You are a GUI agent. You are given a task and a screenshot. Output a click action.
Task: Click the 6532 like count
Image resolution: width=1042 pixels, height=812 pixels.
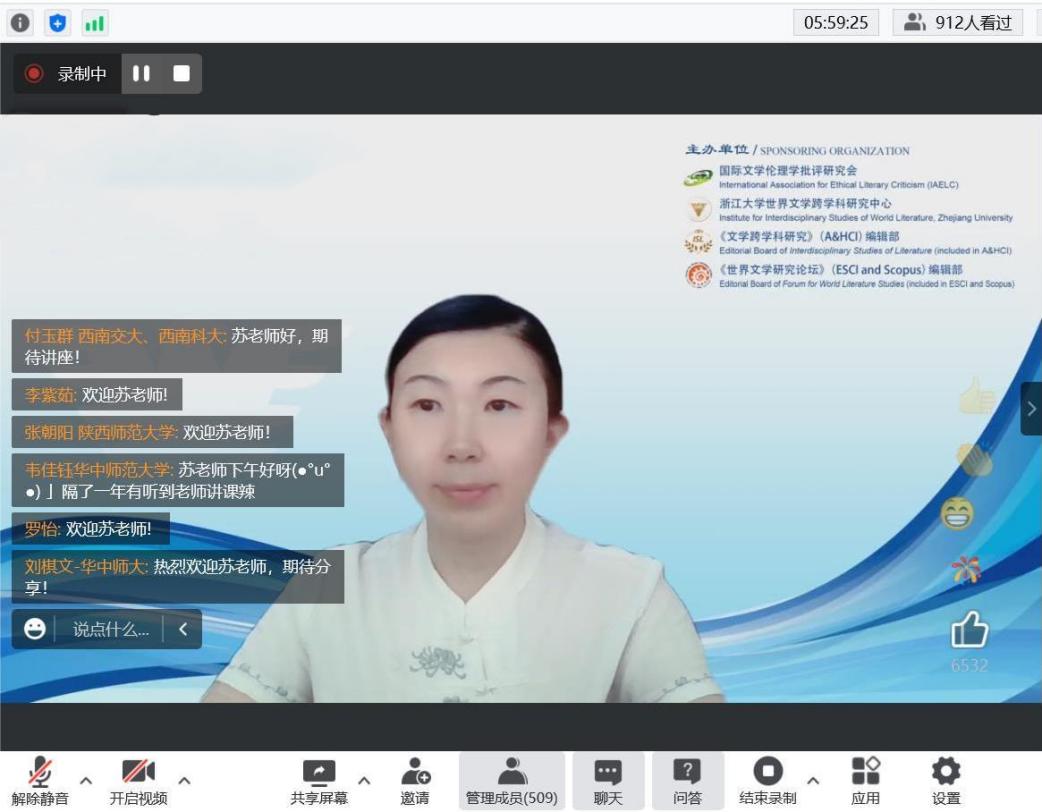pyautogui.click(x=970, y=665)
